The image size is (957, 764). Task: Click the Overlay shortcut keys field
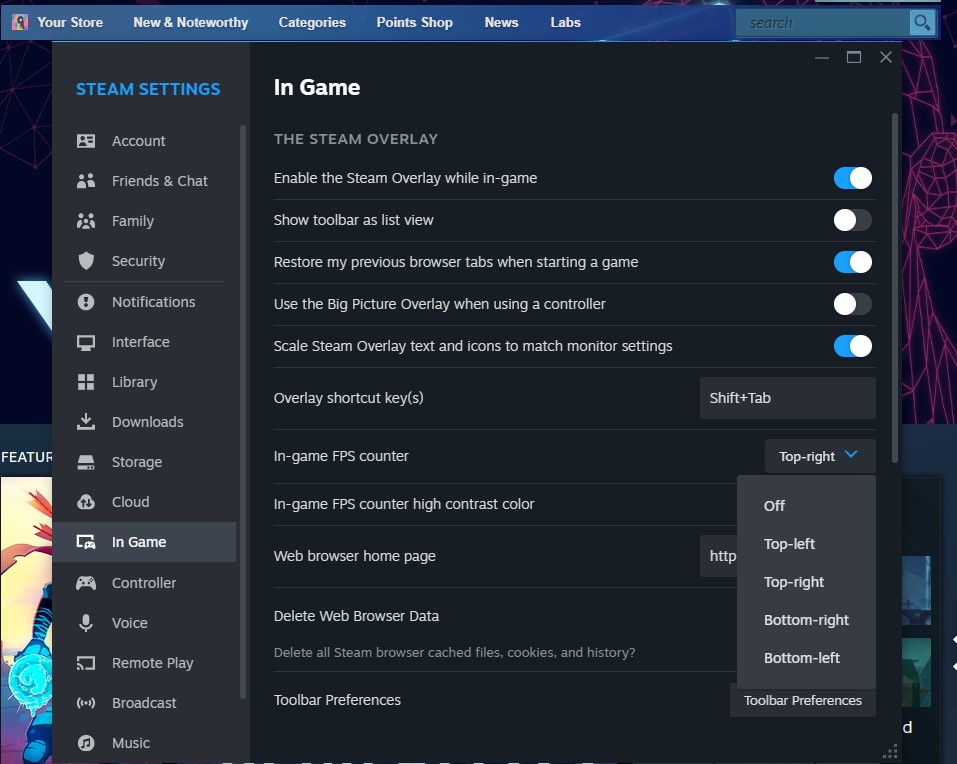pyautogui.click(x=787, y=398)
